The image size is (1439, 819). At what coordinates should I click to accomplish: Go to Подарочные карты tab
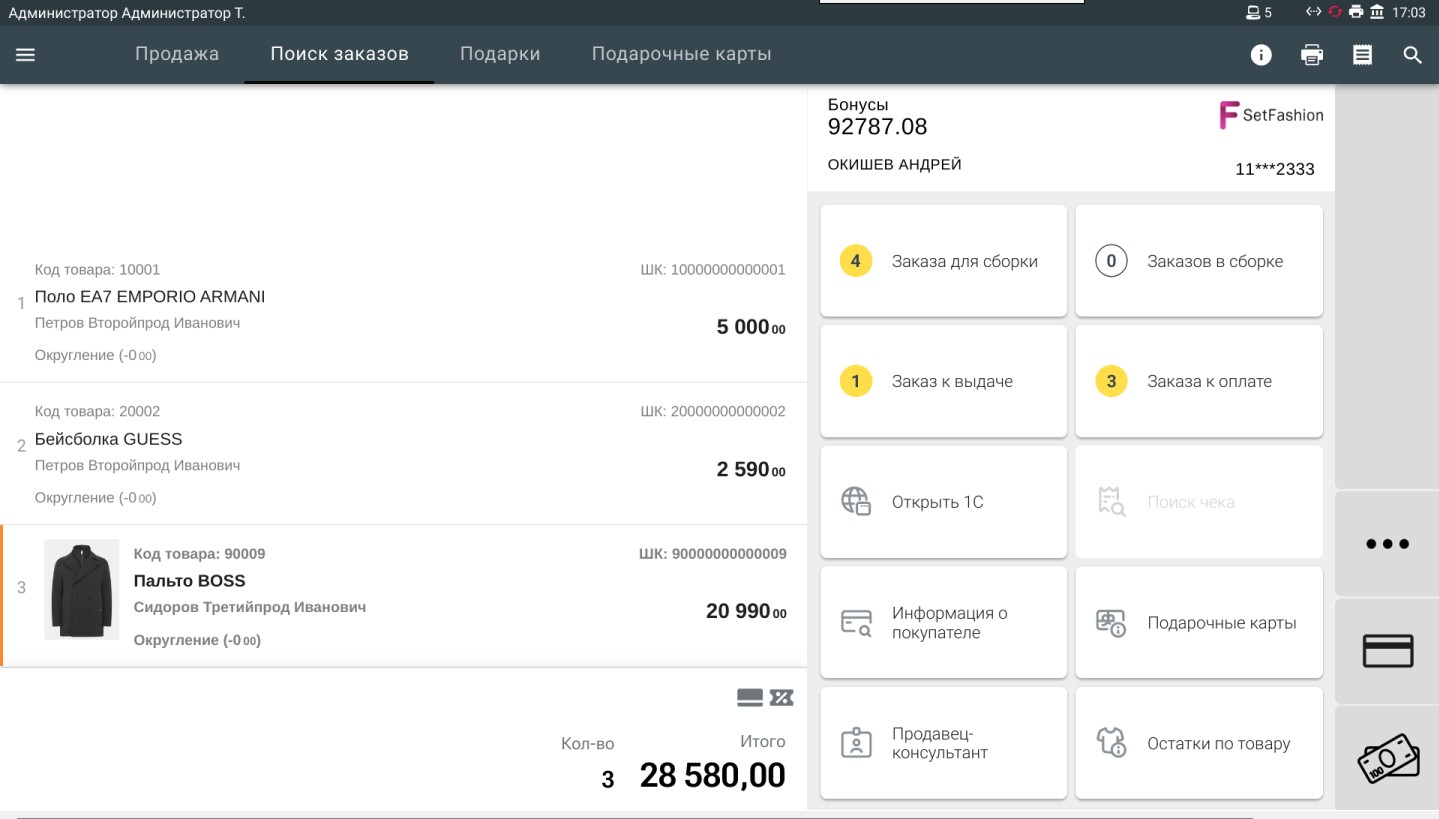[681, 54]
